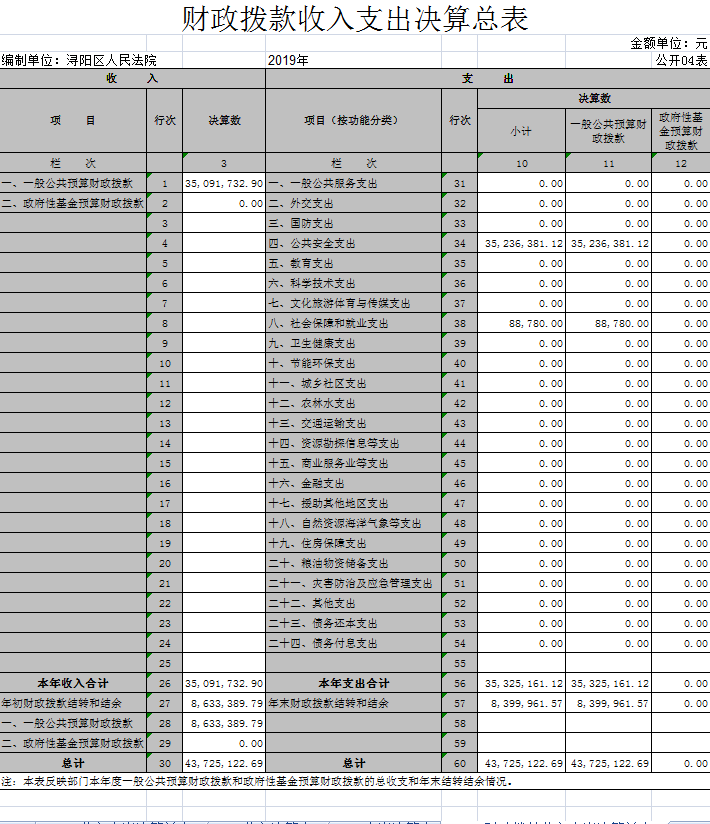This screenshot has height=824, width=710.
Task: Select the 年末财政拨款结转和结余 row label
Action: (x=328, y=704)
